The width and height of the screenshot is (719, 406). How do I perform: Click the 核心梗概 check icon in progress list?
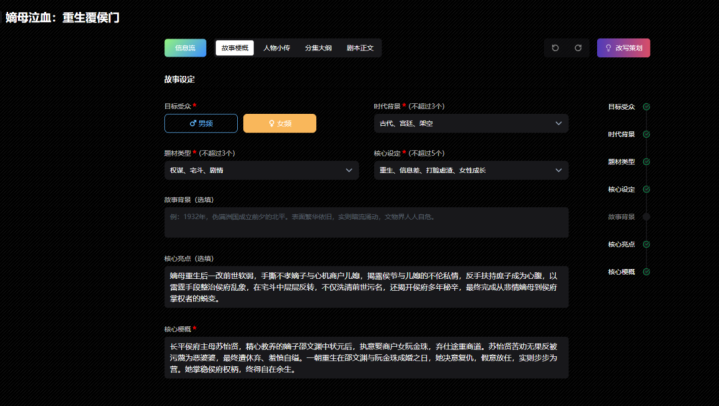646,272
